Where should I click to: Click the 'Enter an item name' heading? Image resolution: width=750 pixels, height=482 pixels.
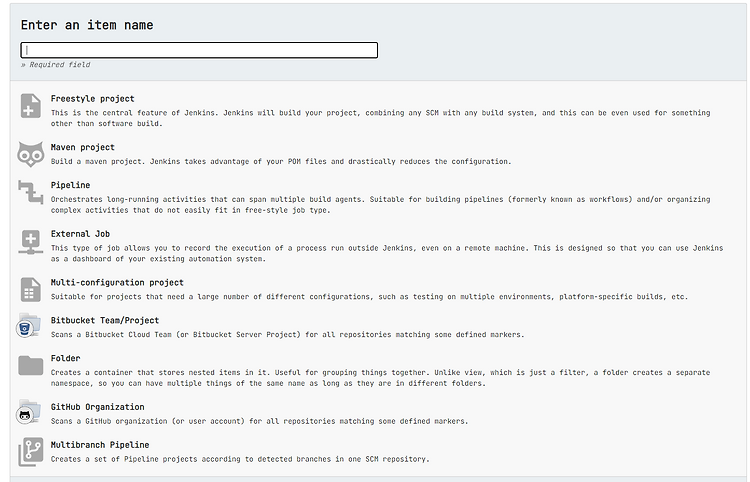(x=87, y=25)
